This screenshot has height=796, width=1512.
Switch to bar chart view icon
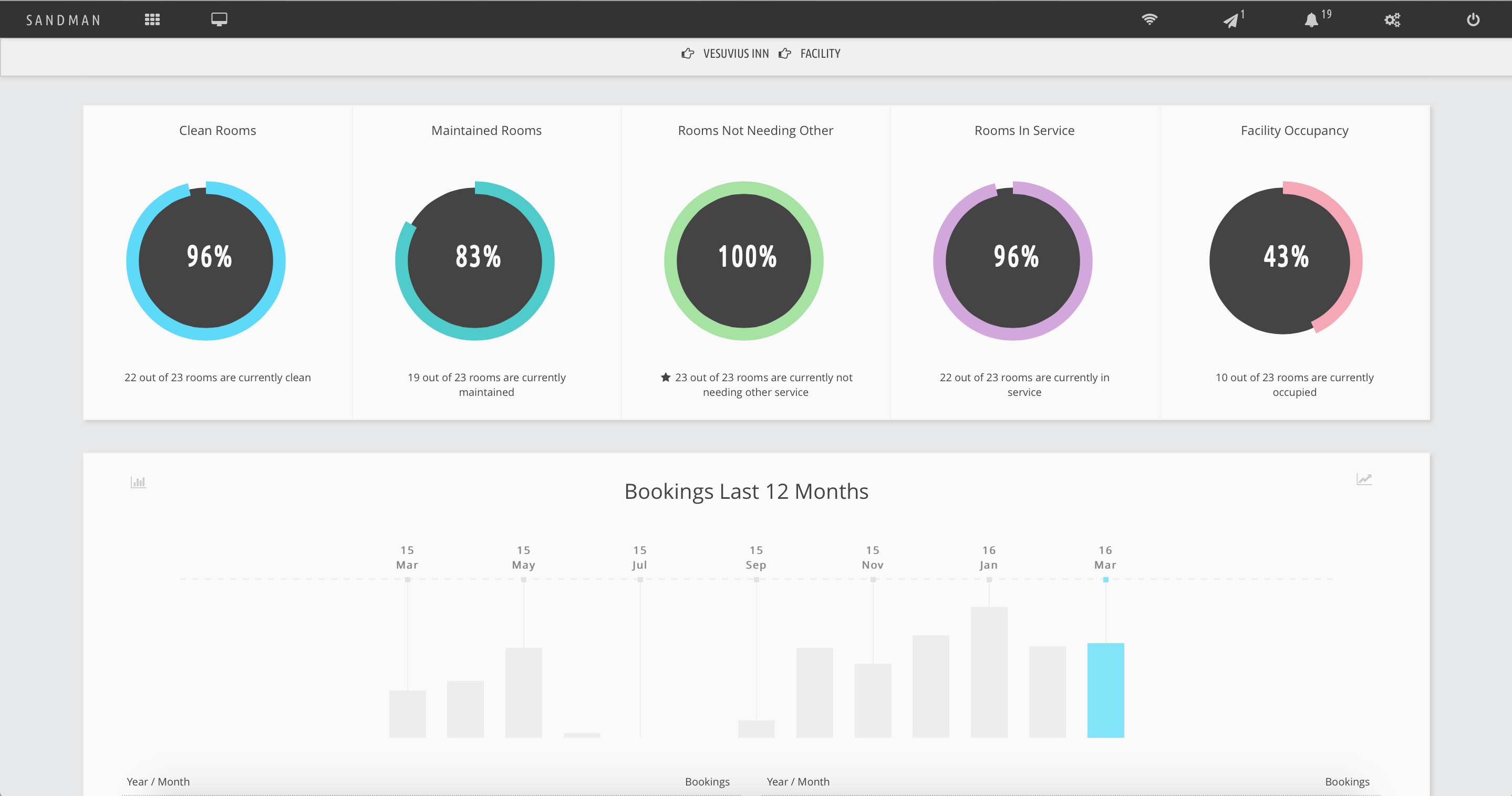pos(138,482)
